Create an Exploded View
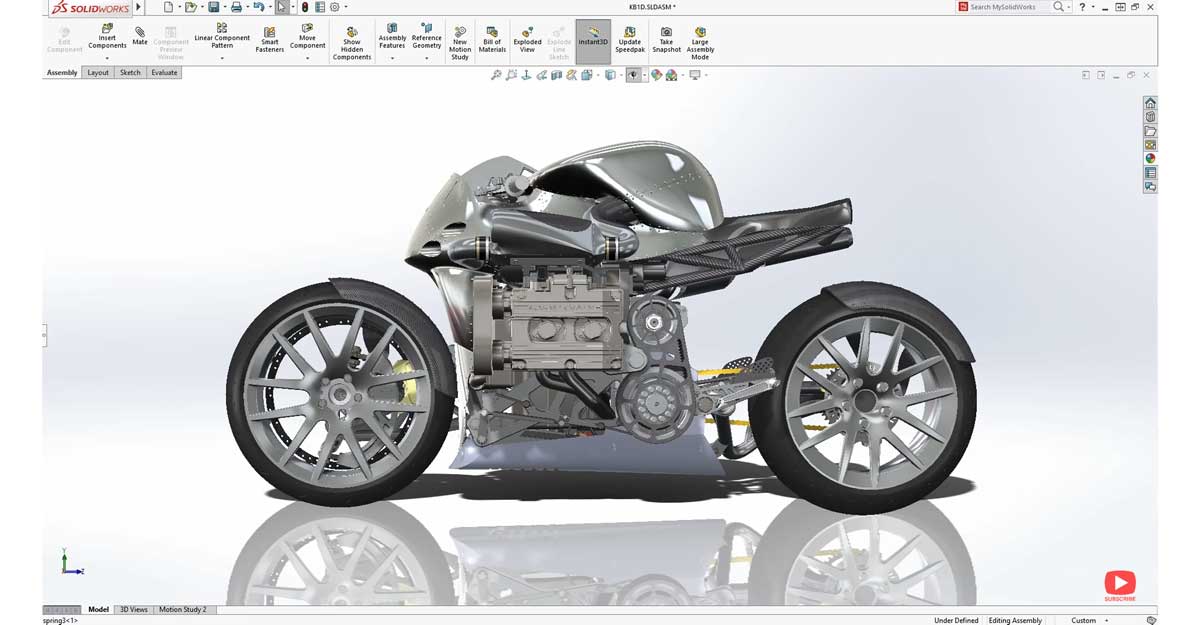The width and height of the screenshot is (1200, 625). 527,39
